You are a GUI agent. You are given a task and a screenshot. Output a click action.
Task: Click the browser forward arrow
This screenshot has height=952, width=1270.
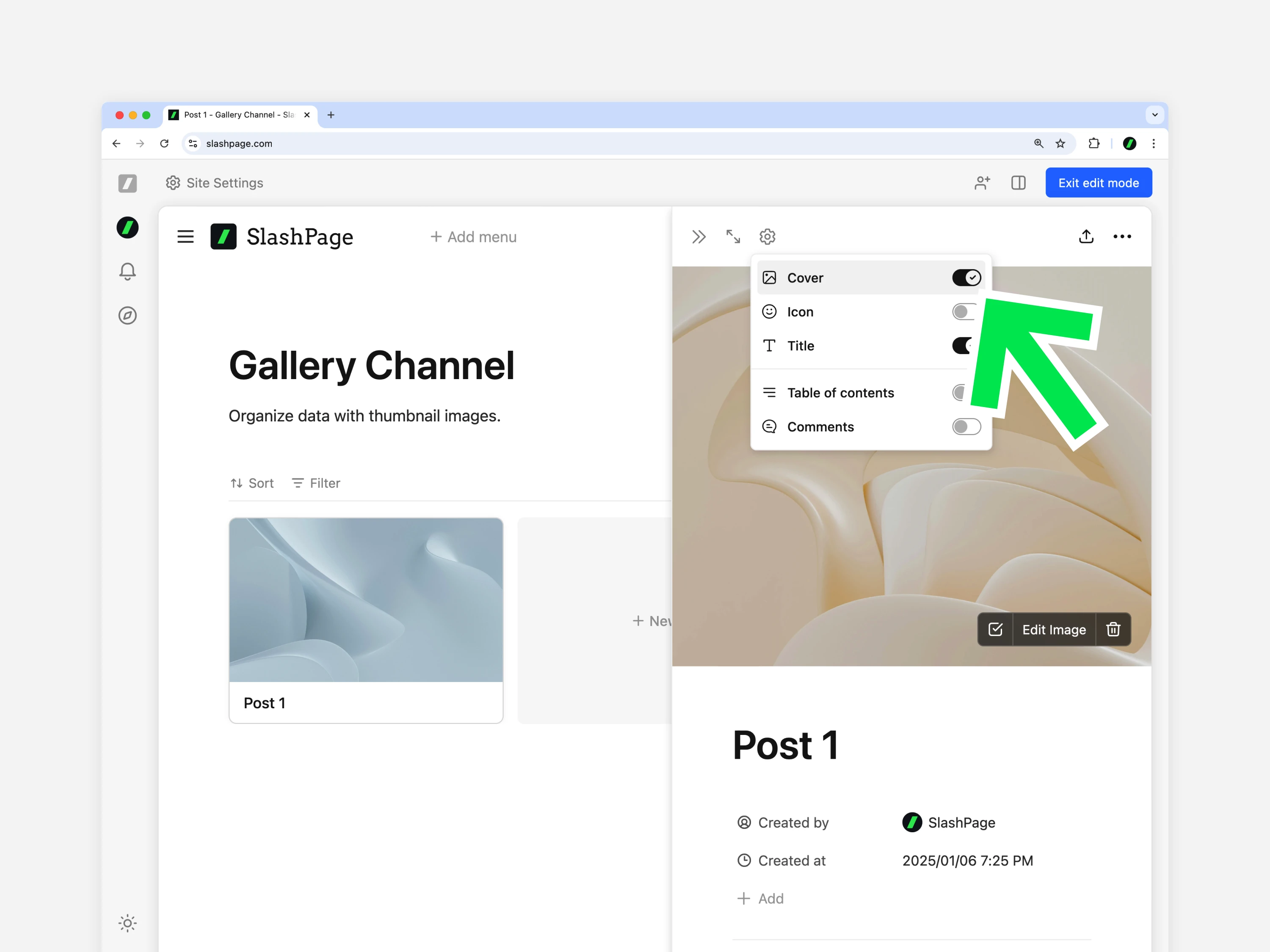click(x=140, y=143)
